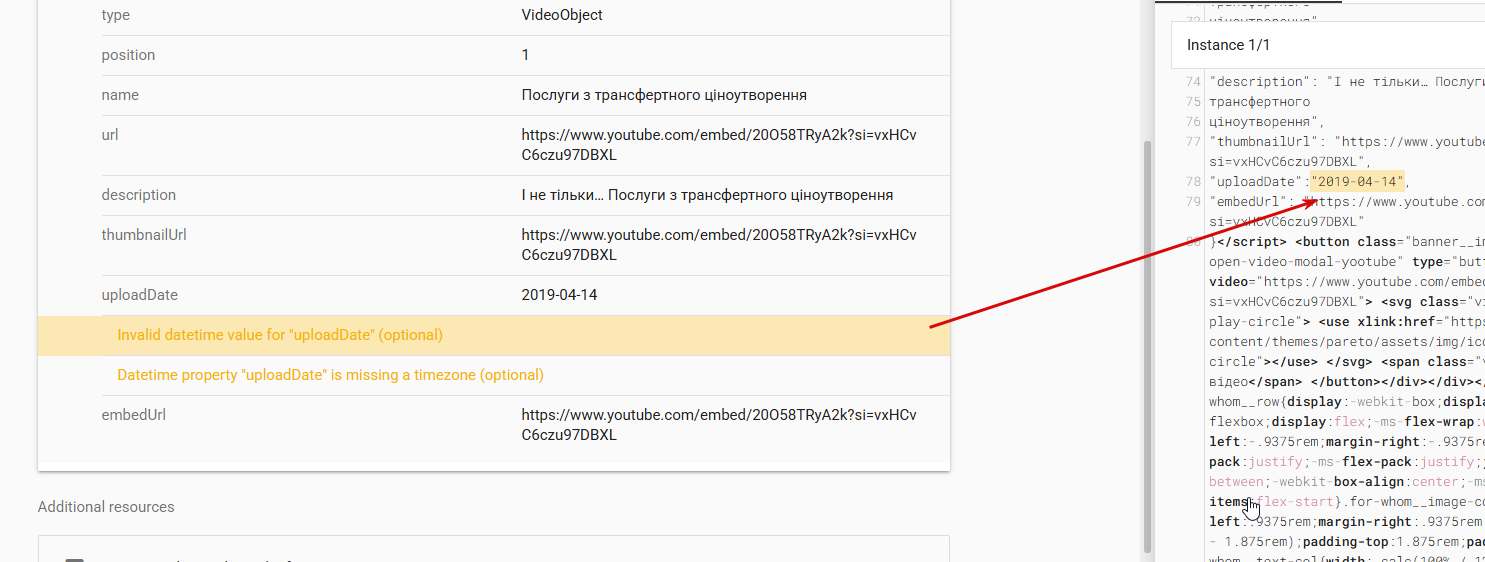Click the document icon under Additional resources
The height and width of the screenshot is (562, 1485).
(x=74, y=560)
